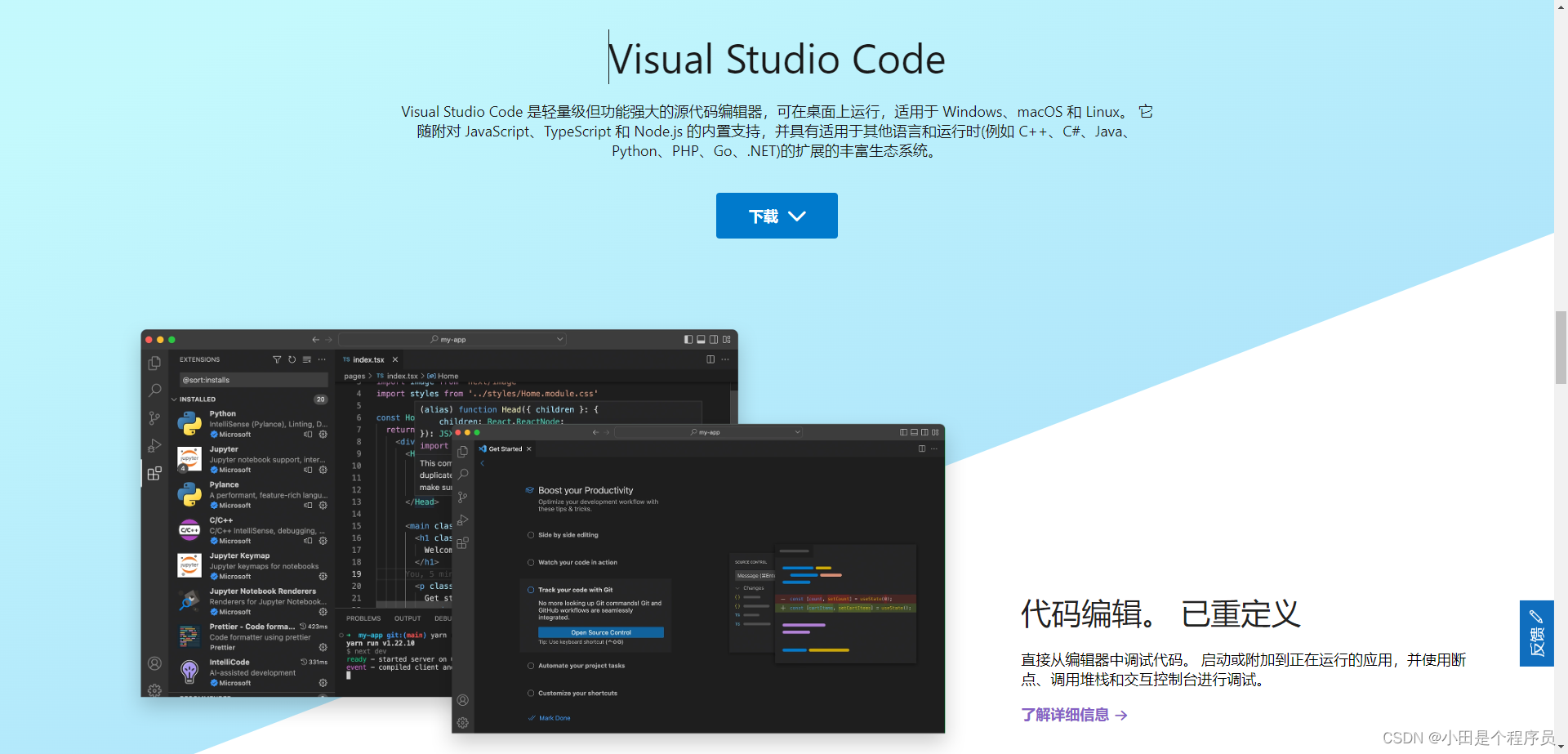
Task: Open the blue 反馈 feedback tab
Action: pyautogui.click(x=1536, y=633)
